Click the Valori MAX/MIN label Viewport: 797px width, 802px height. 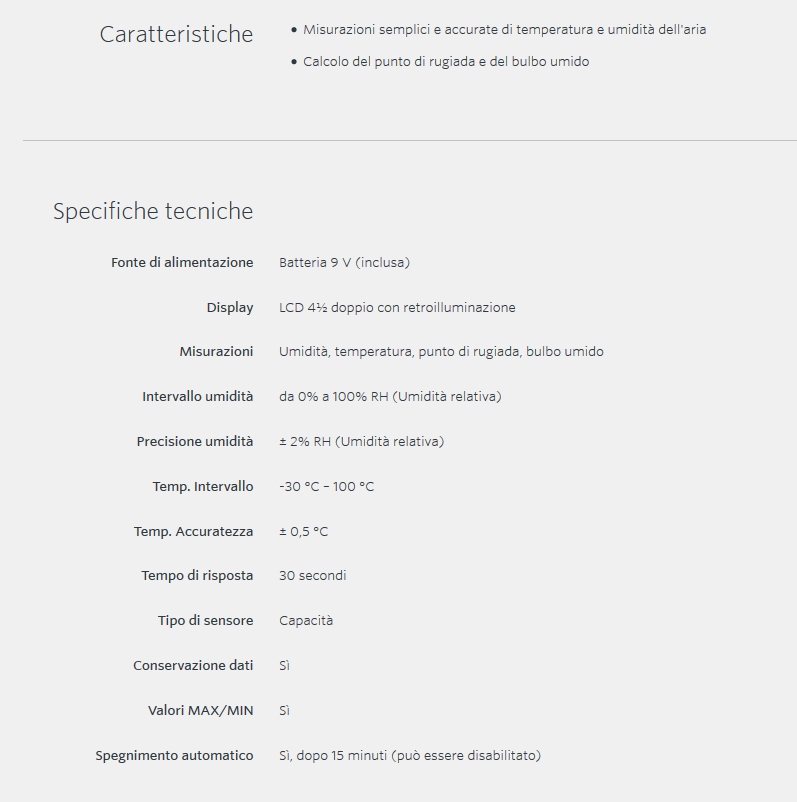click(x=201, y=710)
